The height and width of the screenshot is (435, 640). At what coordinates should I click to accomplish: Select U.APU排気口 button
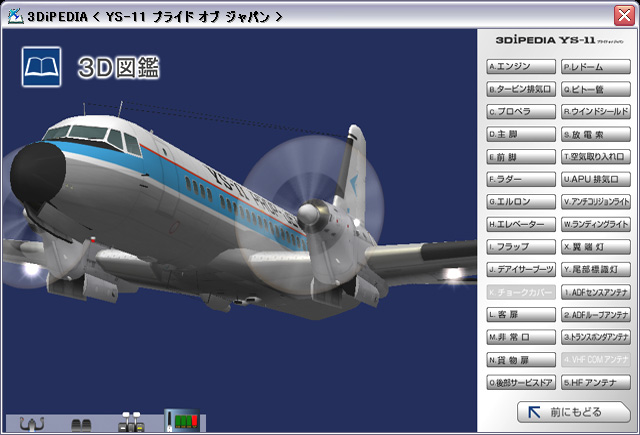pyautogui.click(x=596, y=179)
